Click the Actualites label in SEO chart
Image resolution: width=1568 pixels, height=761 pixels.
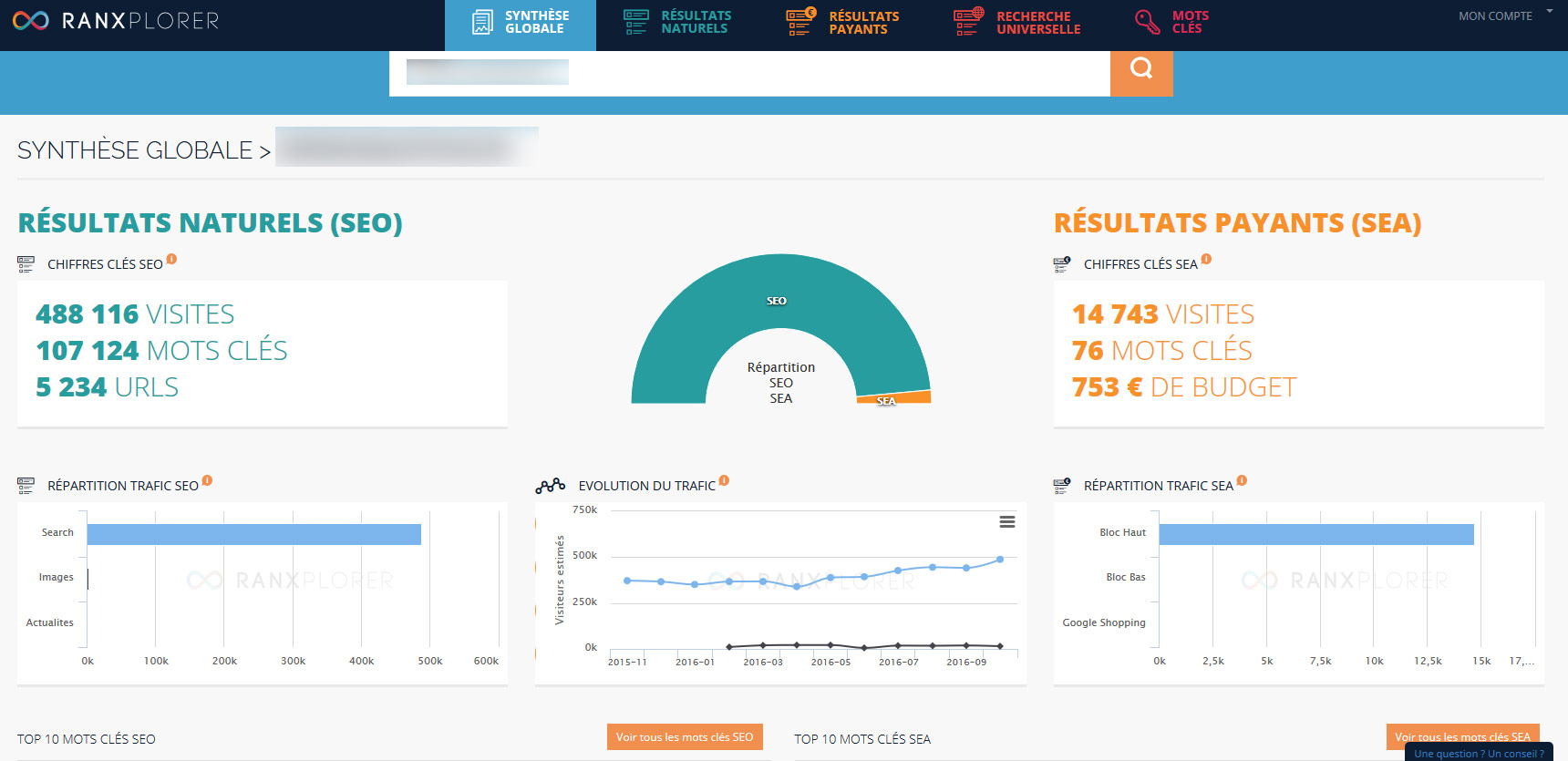[50, 622]
